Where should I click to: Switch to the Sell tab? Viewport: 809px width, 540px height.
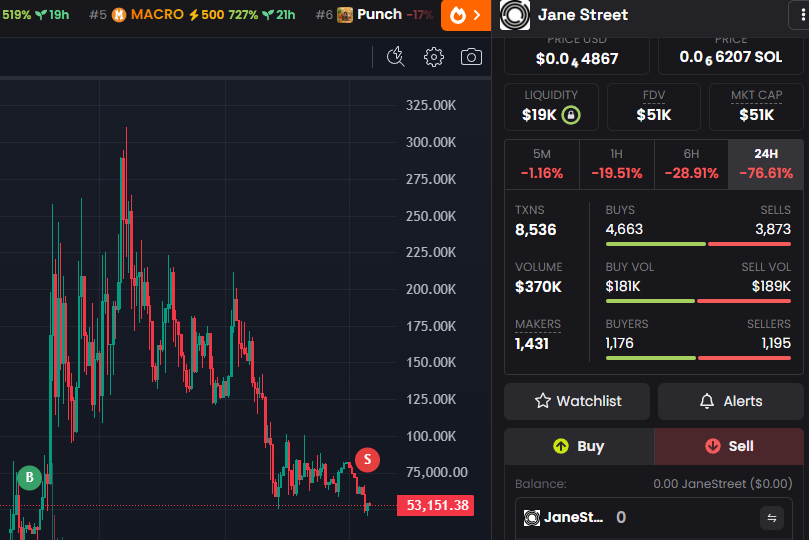pos(729,446)
